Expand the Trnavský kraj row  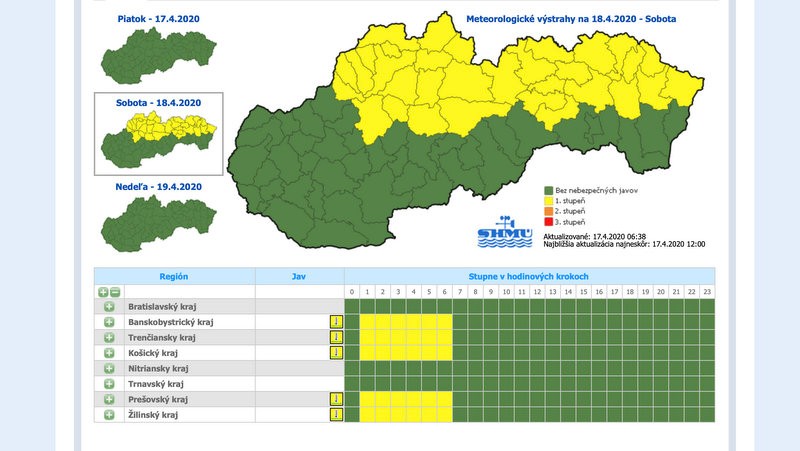pyautogui.click(x=109, y=384)
